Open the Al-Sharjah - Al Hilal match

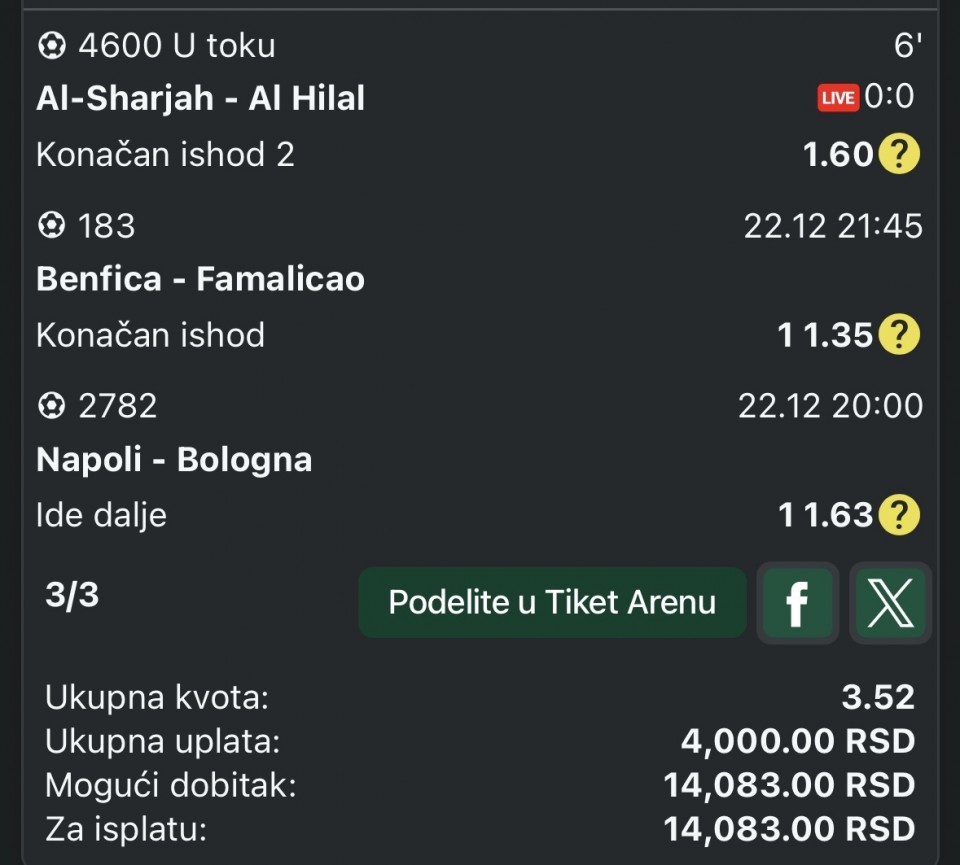pyautogui.click(x=200, y=98)
